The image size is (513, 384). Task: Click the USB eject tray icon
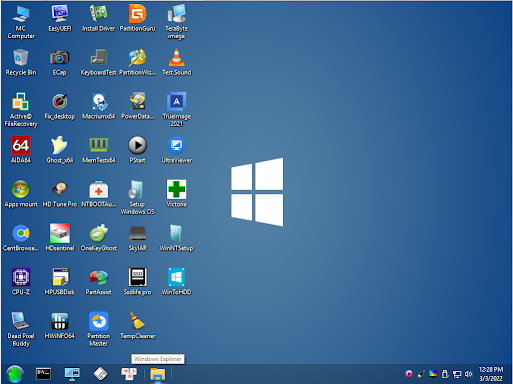[x=445, y=374]
